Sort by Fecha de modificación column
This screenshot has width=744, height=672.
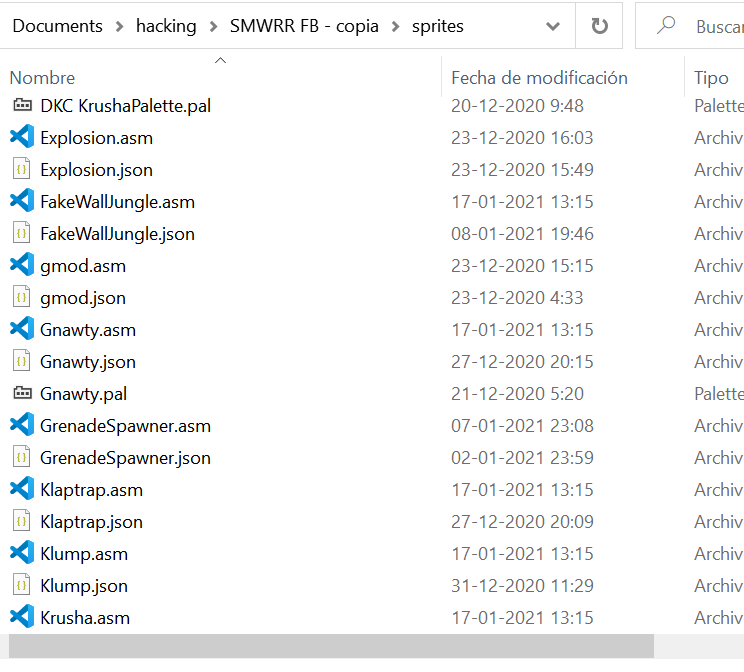pos(539,78)
